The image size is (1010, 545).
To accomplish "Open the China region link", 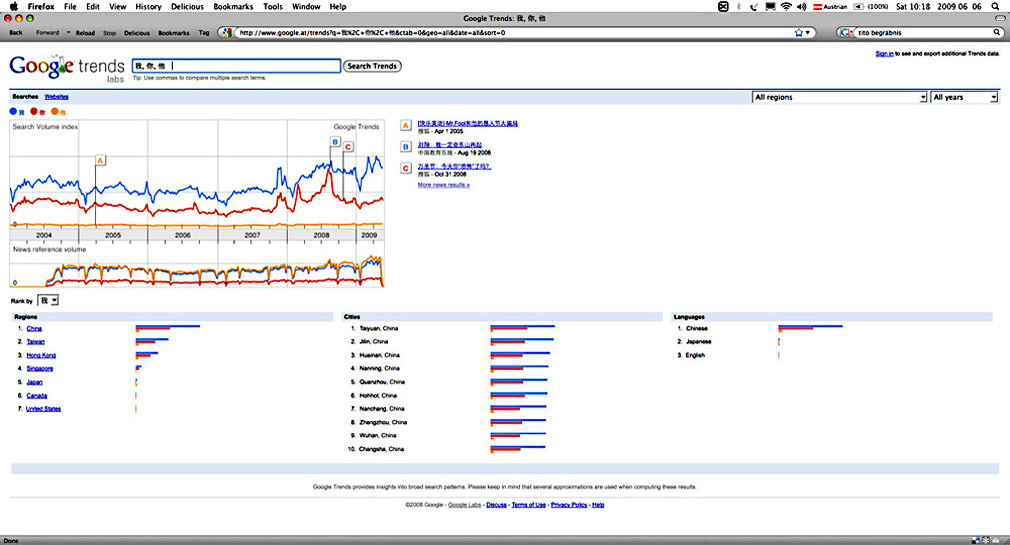I will tap(34, 329).
